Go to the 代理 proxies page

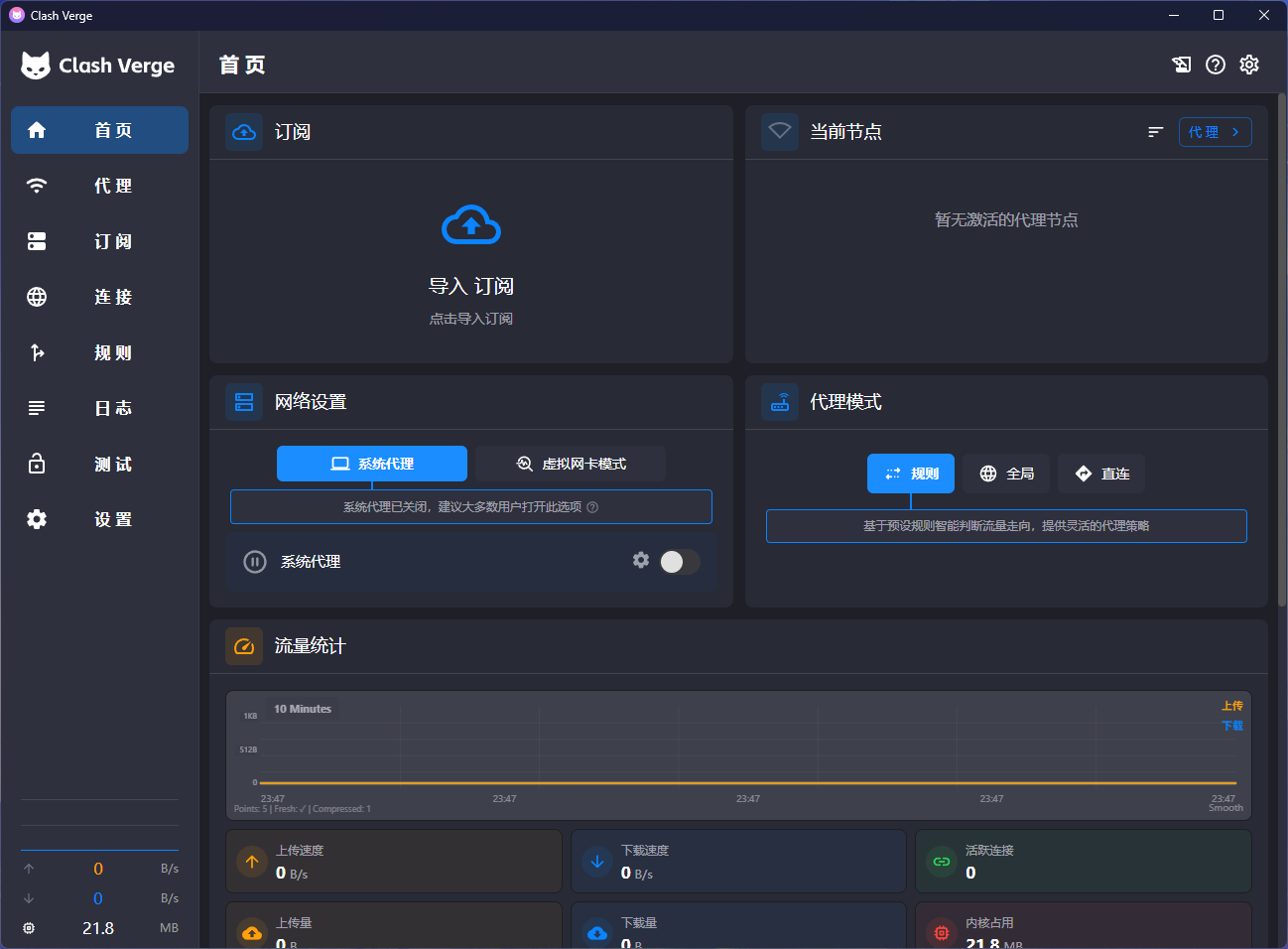[99, 186]
